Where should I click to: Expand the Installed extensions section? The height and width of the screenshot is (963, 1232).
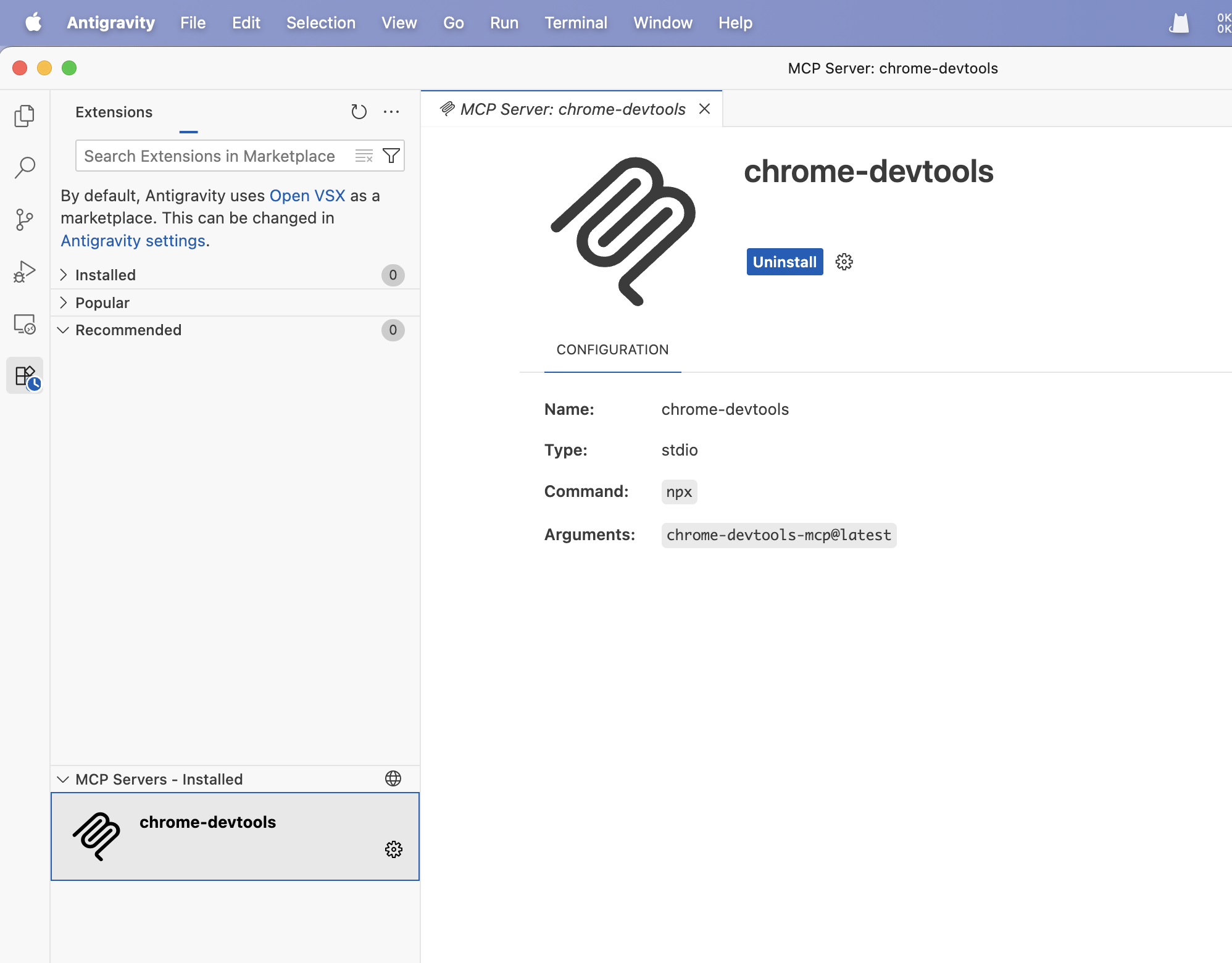click(106, 275)
